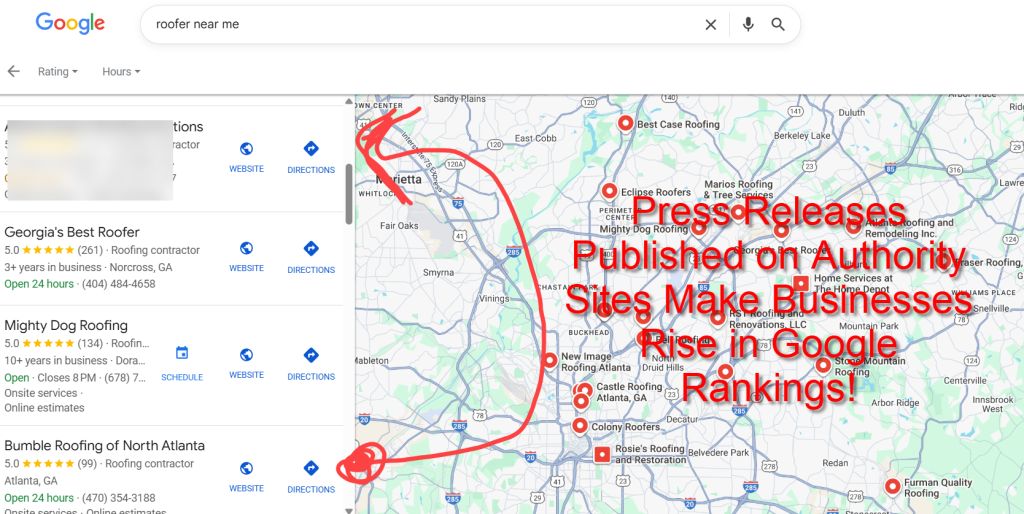
Task: Click the magnifying glass search icon
Action: pos(778,25)
